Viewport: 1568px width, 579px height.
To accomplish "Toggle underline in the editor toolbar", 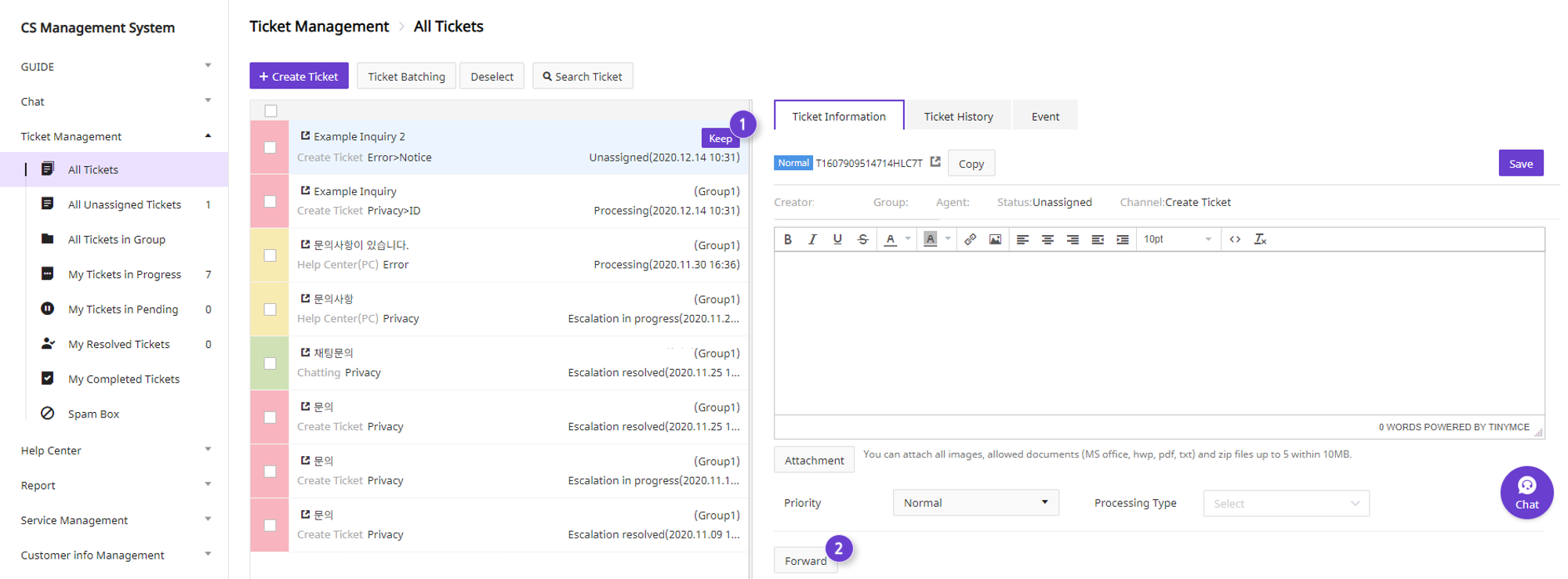I will pyautogui.click(x=837, y=239).
